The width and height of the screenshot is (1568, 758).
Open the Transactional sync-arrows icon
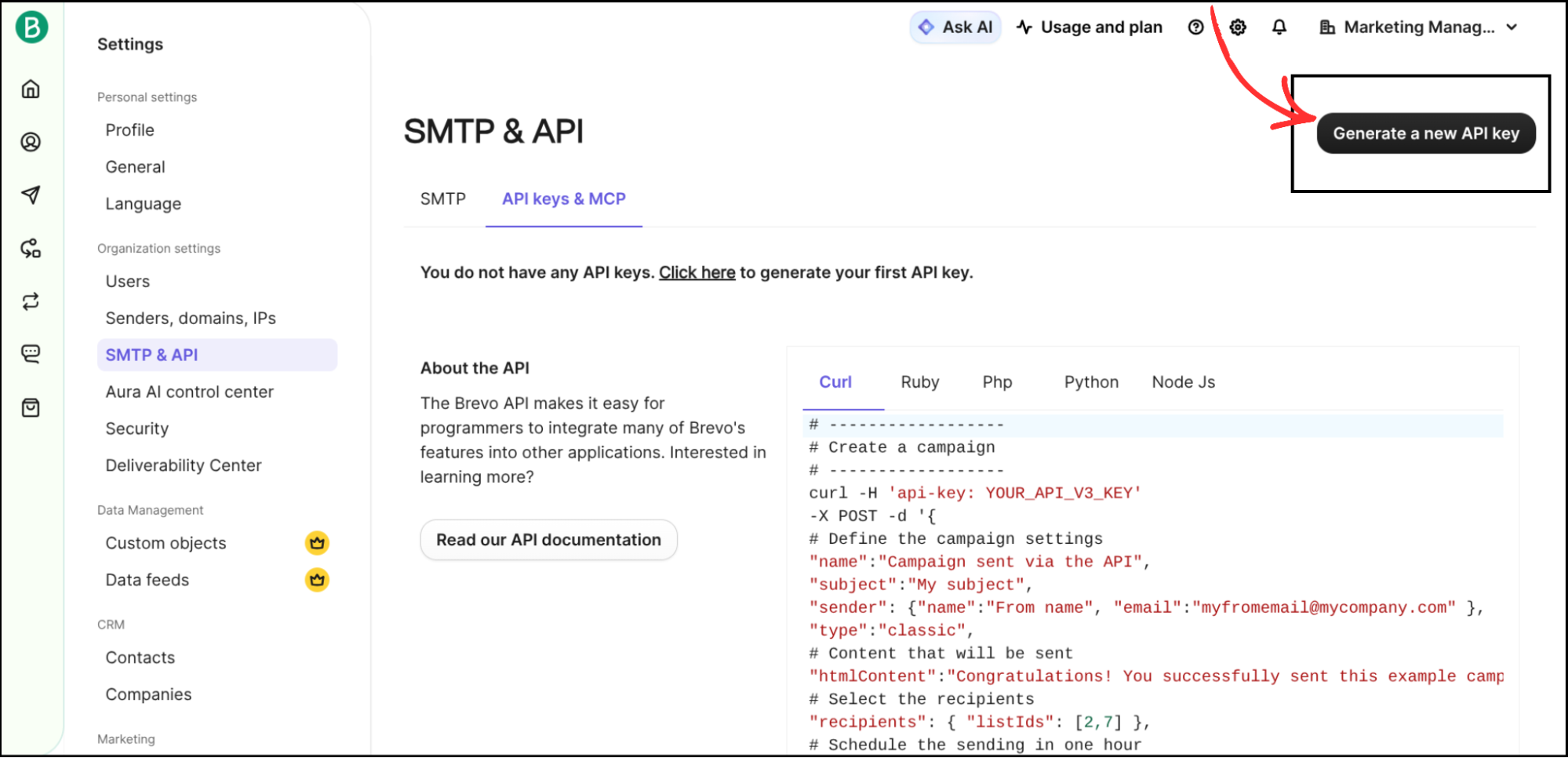(30, 301)
